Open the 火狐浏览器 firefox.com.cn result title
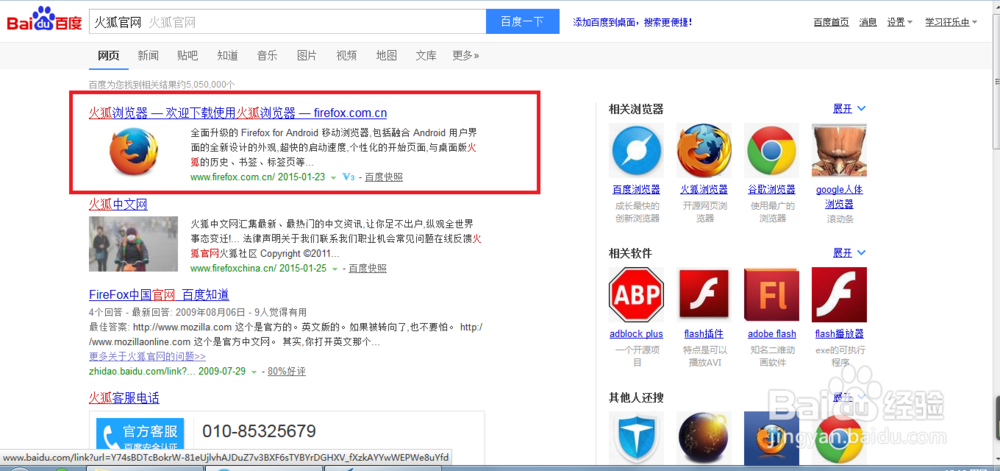Viewport: 1000px width, 471px height. (237, 113)
